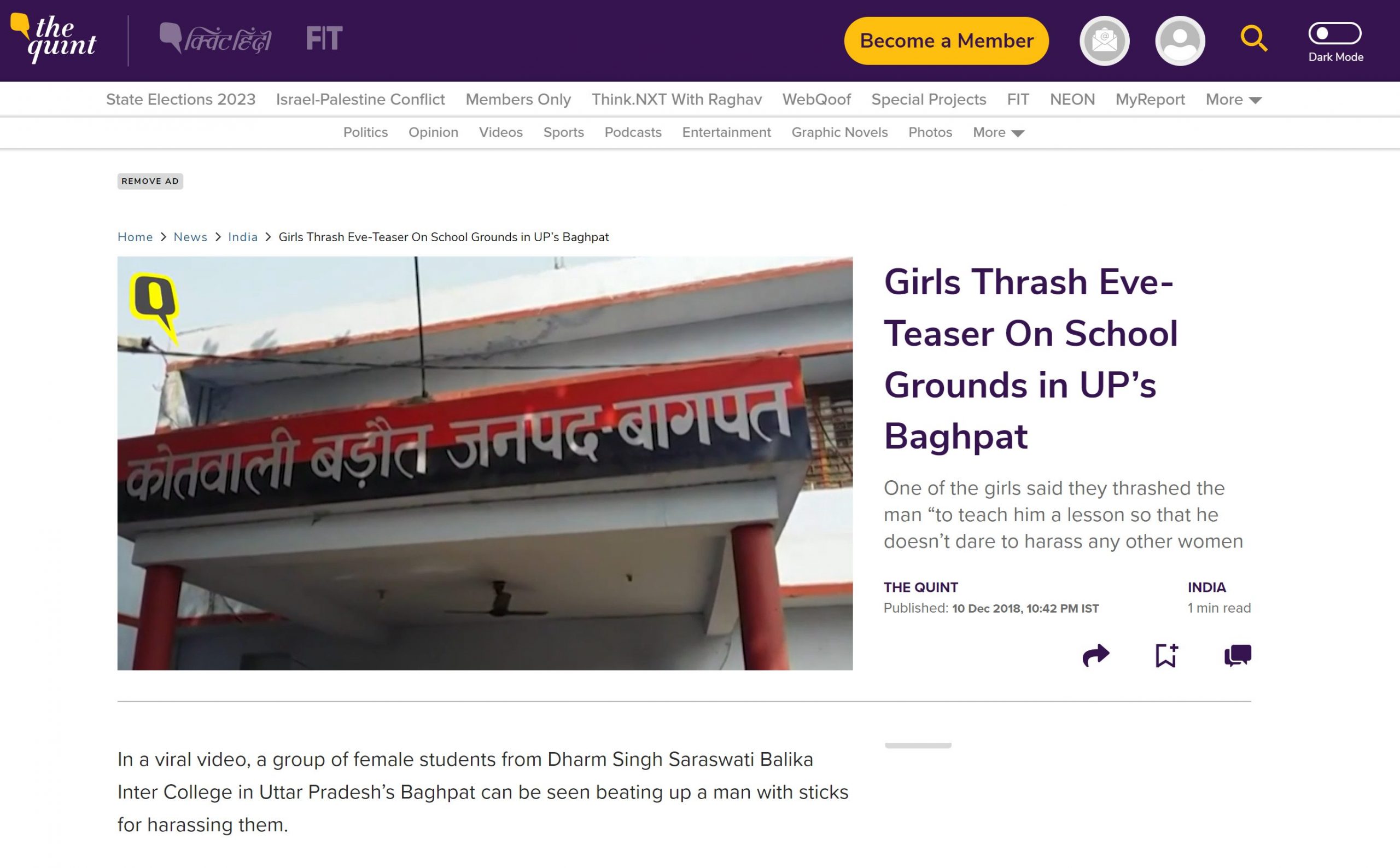The width and height of the screenshot is (1400, 868).
Task: Open the News breadcrumb link
Action: tap(190, 237)
